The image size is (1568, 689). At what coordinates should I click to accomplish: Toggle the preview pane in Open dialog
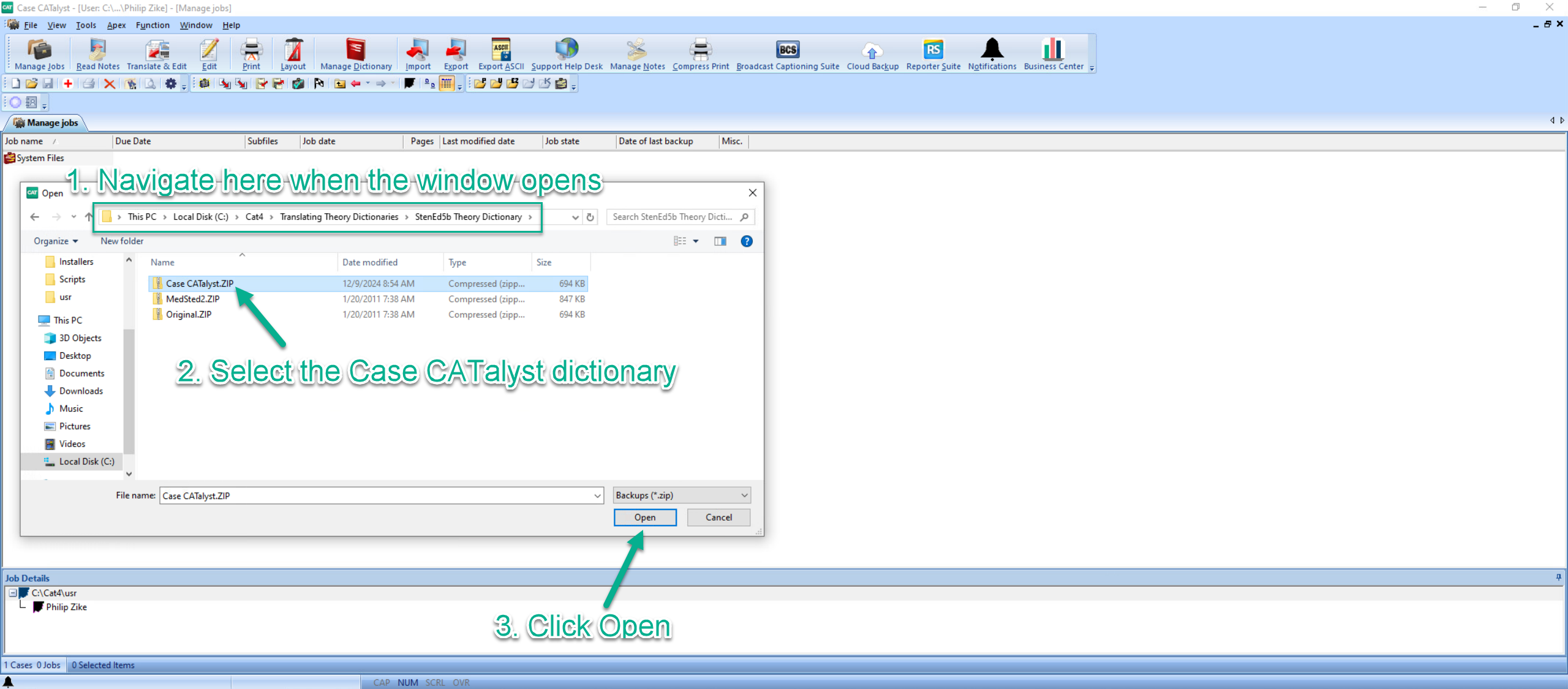[720, 241]
